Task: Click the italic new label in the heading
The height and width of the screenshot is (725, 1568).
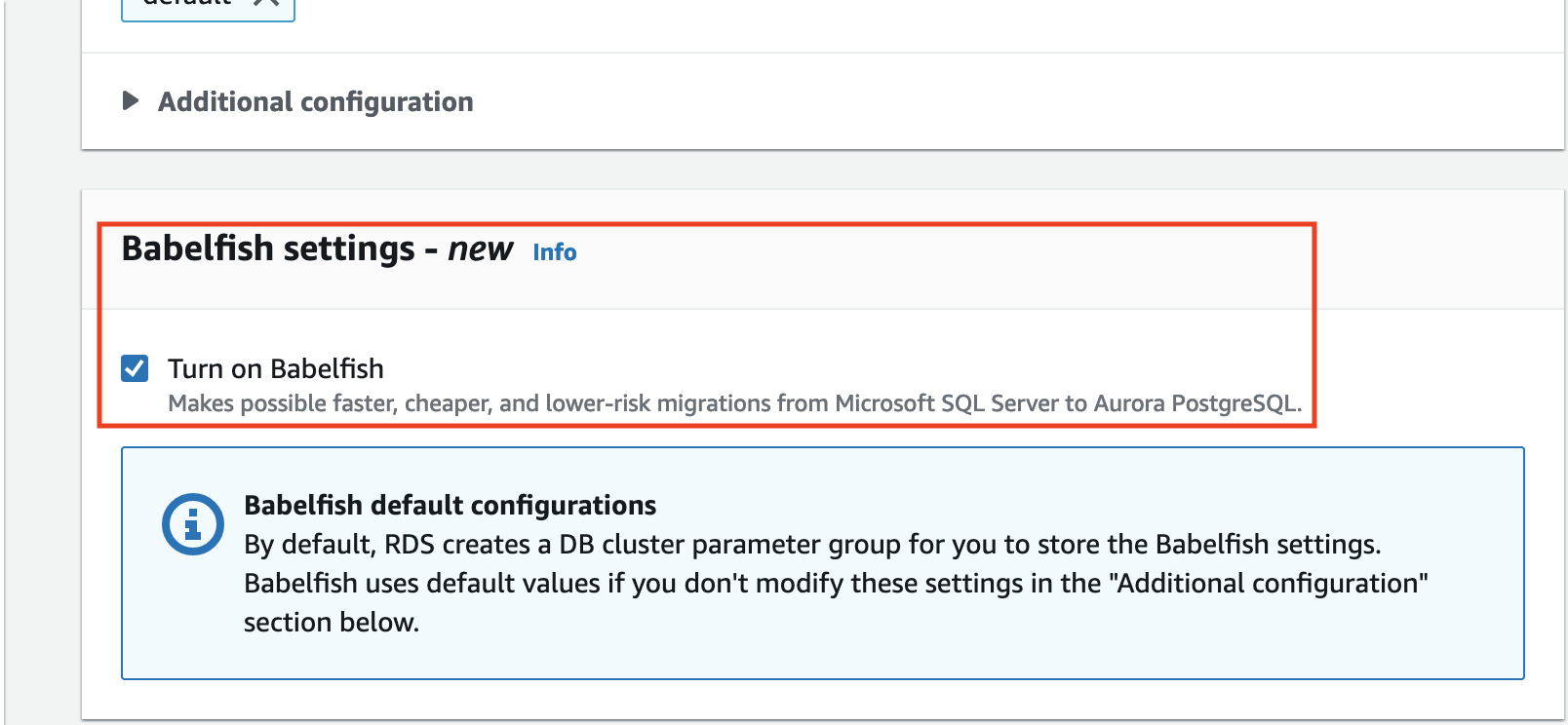Action: [x=480, y=248]
